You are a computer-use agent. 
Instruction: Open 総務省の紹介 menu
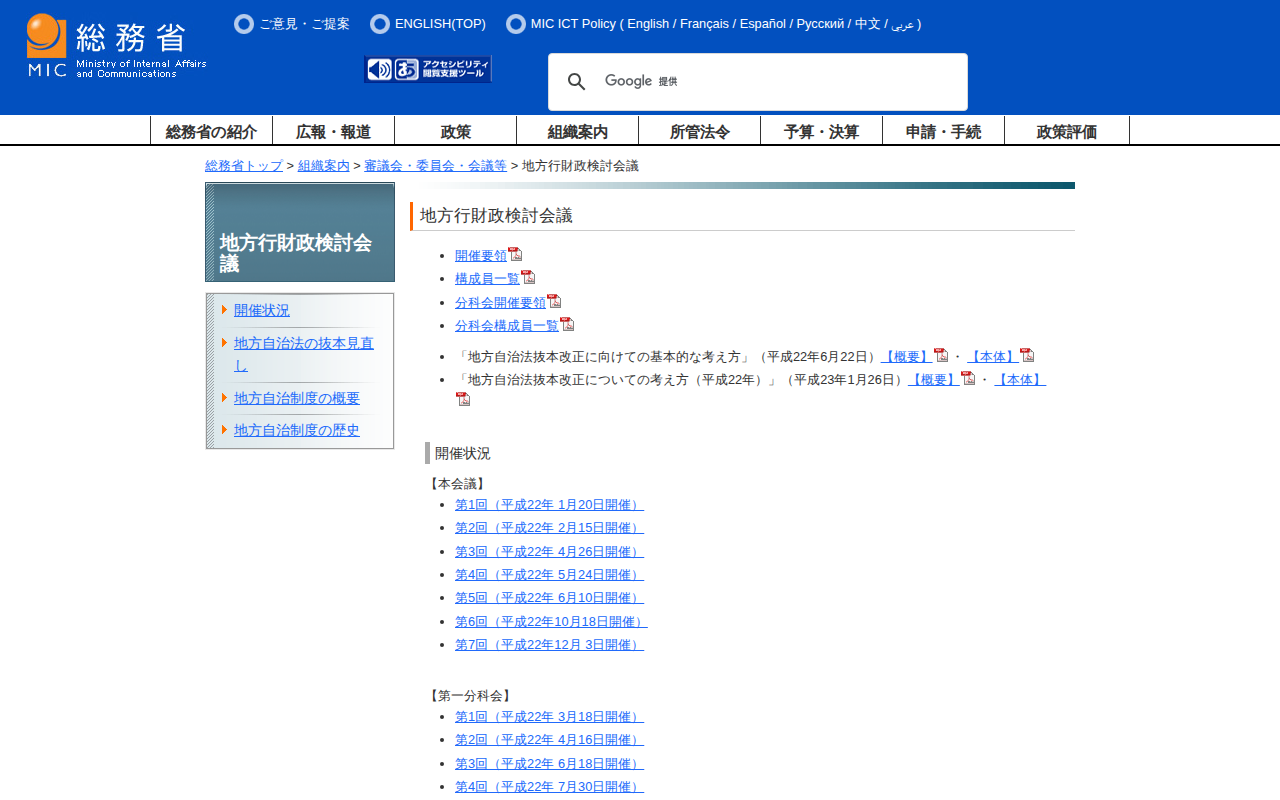tap(211, 131)
